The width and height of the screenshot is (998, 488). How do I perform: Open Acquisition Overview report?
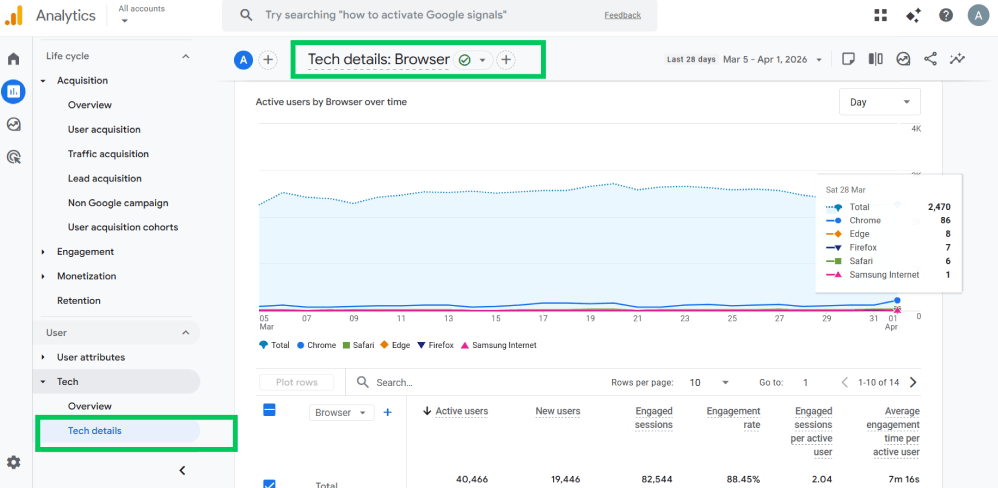coord(90,105)
